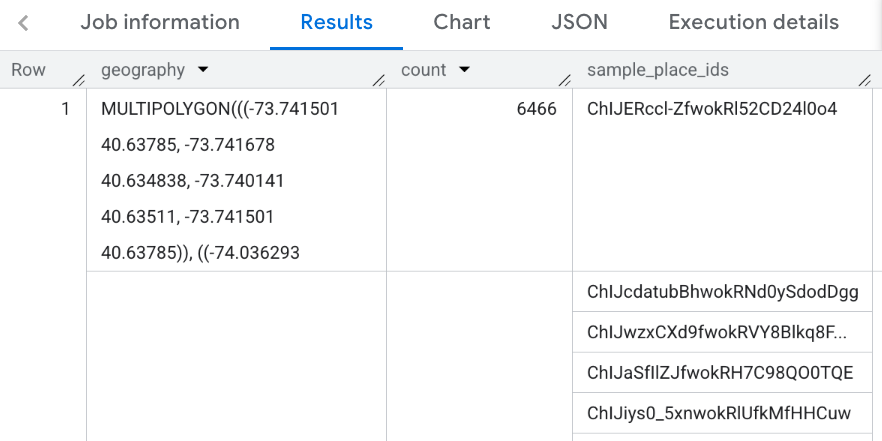Screen dimensions: 882x441
Task: Select the count value 6466
Action: pyautogui.click(x=536, y=109)
